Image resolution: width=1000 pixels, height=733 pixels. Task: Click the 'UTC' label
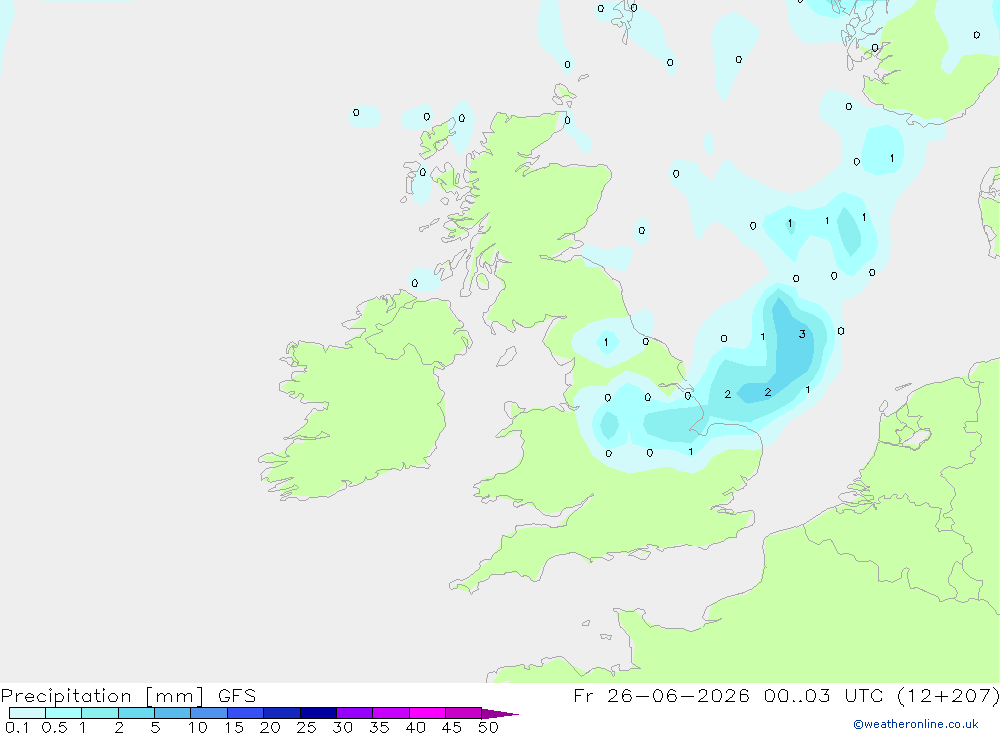pyautogui.click(x=864, y=695)
